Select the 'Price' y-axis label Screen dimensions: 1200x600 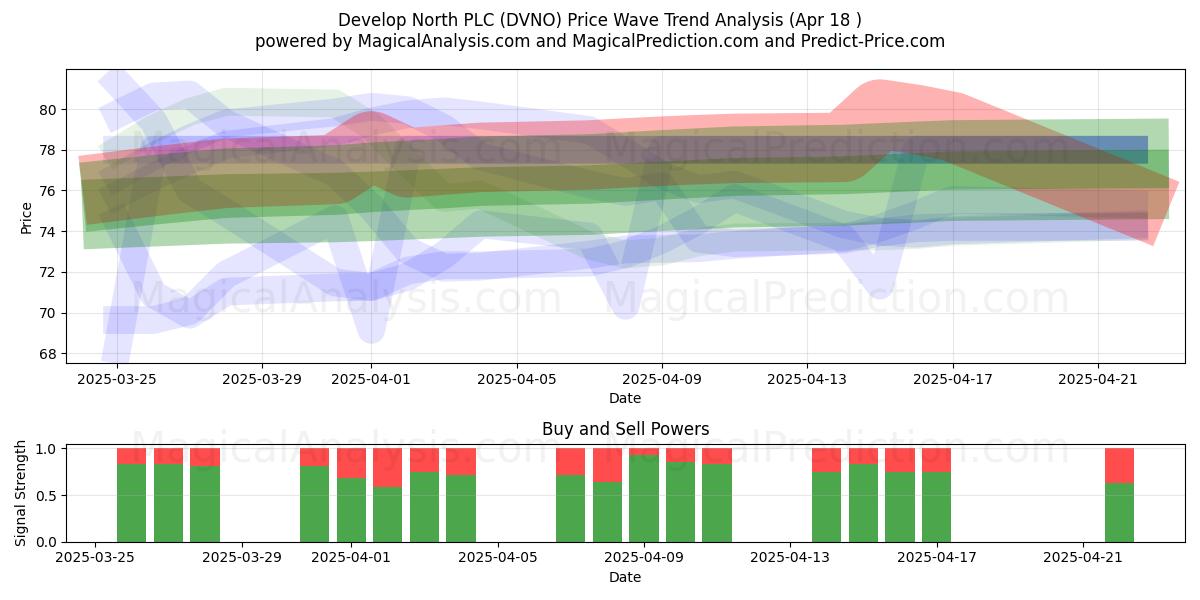(x=26, y=218)
